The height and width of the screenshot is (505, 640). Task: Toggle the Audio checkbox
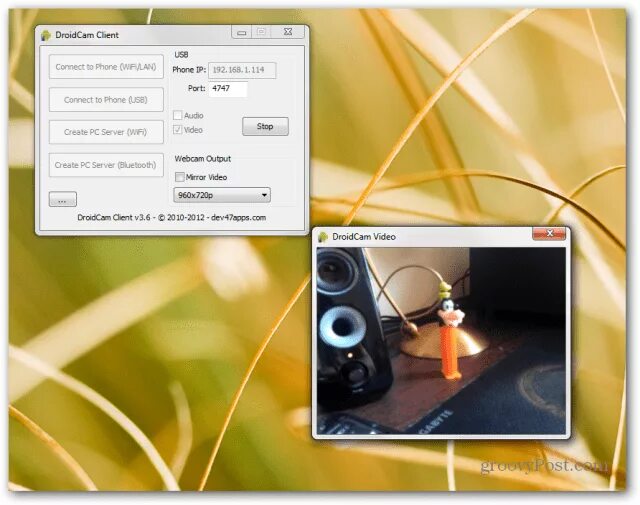[178, 116]
